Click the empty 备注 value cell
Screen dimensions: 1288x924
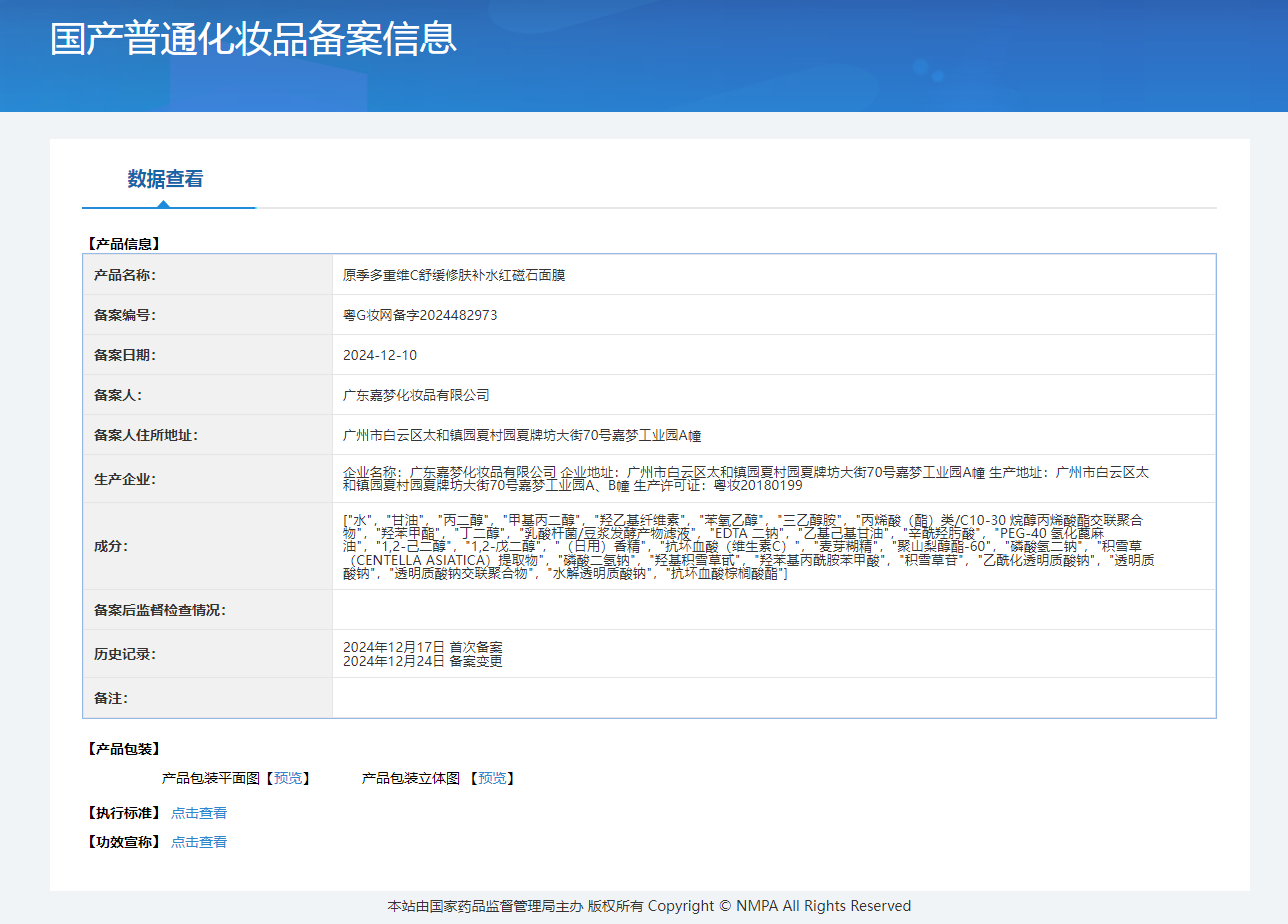[x=773, y=698]
